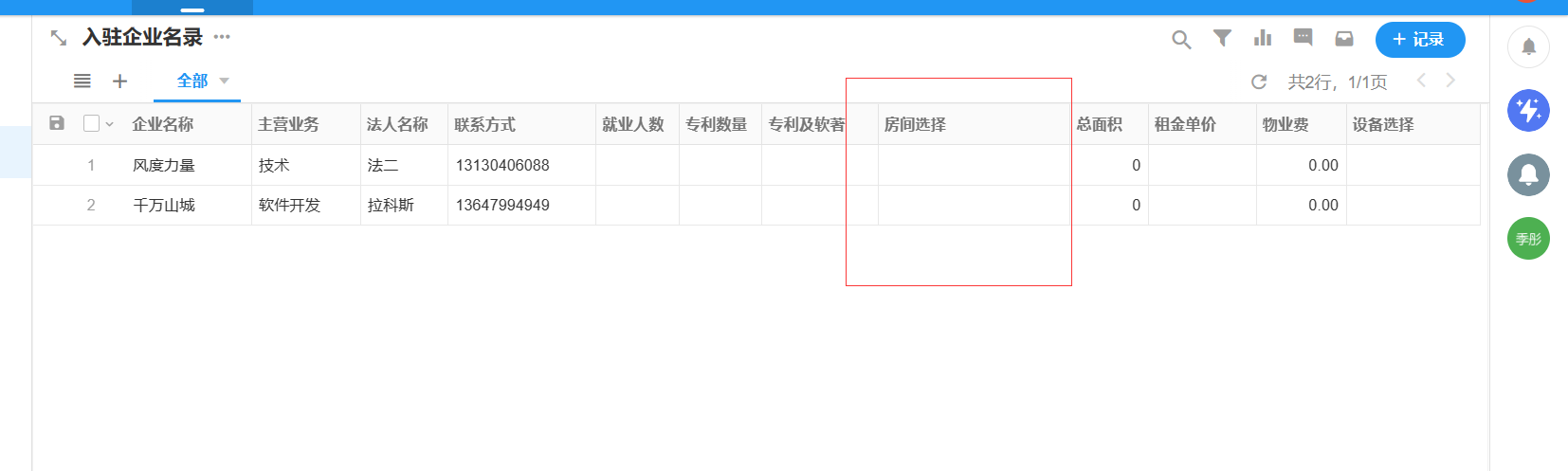The height and width of the screenshot is (471, 1568).
Task: Click the 共2行, 1/1页 pagination text
Action: (1338, 82)
